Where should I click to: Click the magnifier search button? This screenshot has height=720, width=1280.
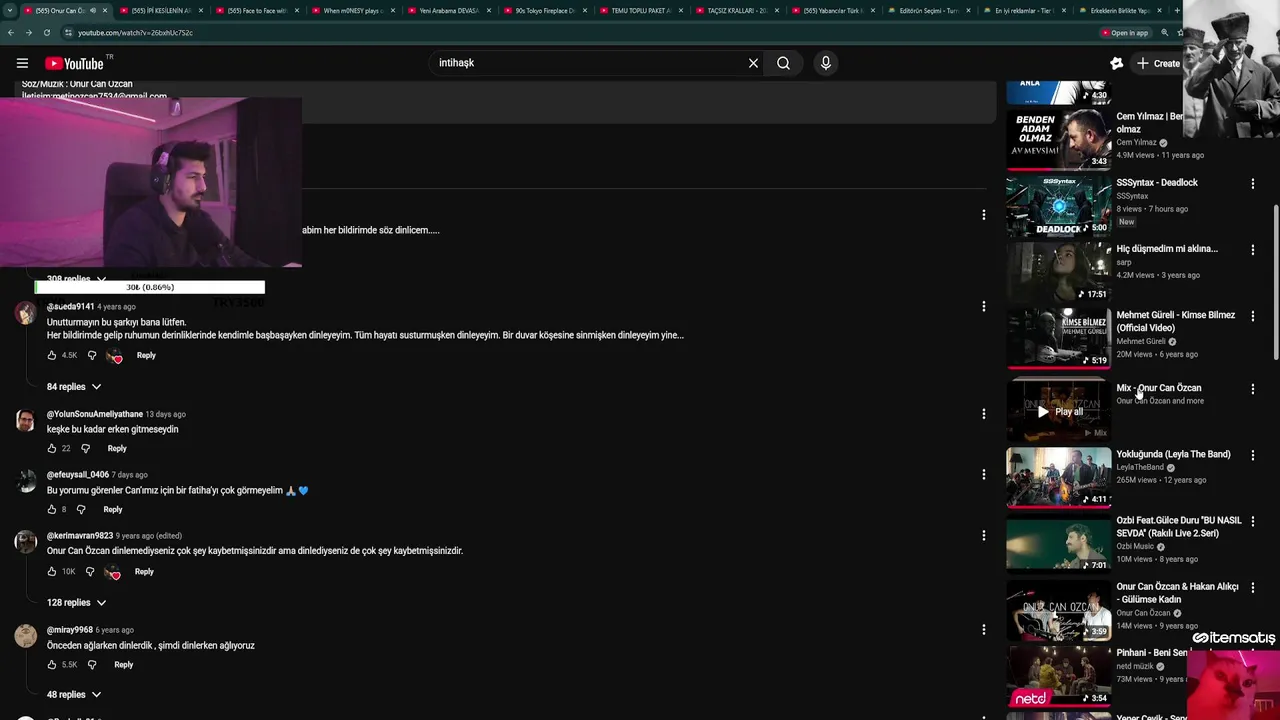(783, 63)
